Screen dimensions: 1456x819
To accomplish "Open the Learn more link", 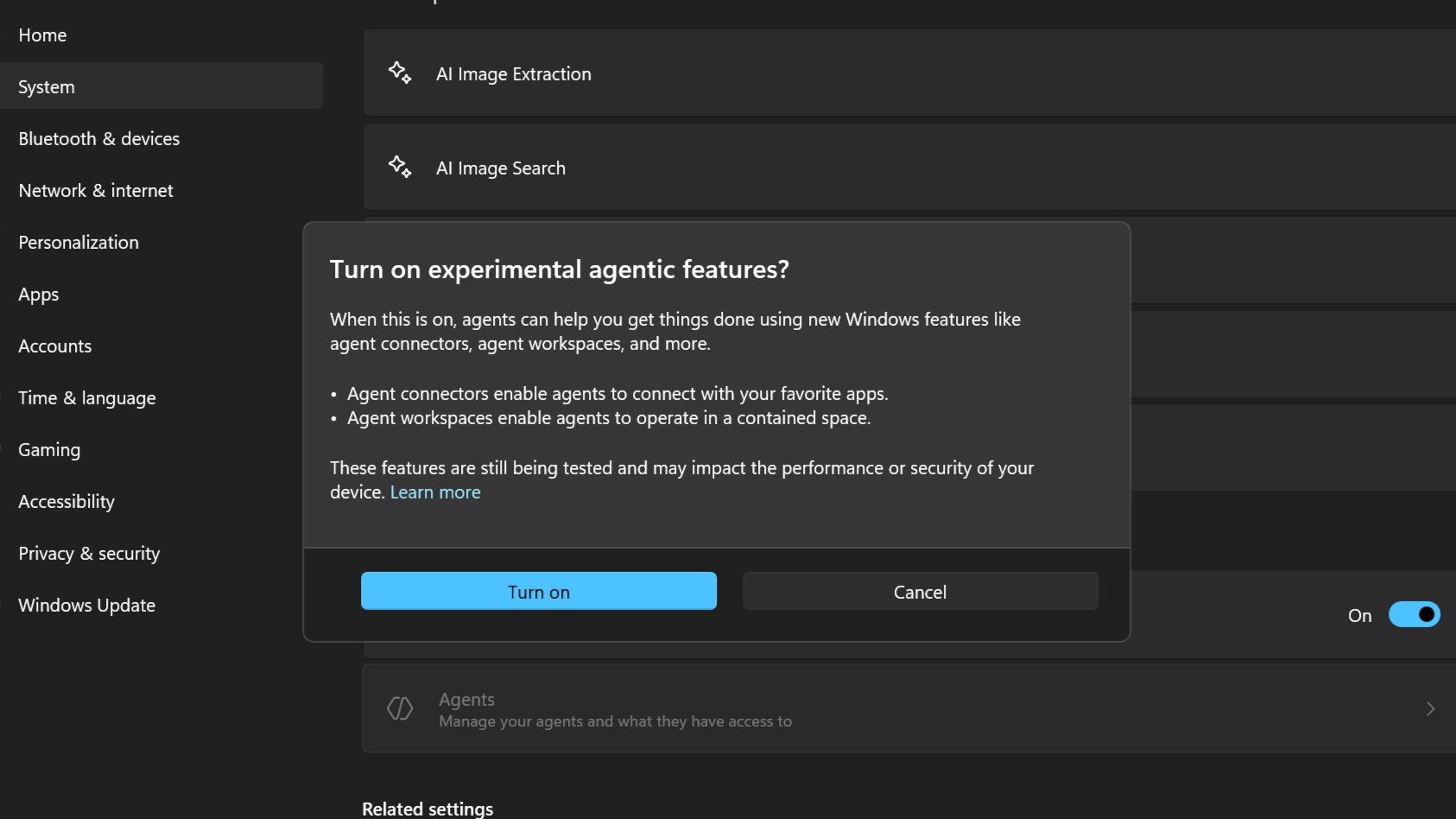I will [435, 492].
